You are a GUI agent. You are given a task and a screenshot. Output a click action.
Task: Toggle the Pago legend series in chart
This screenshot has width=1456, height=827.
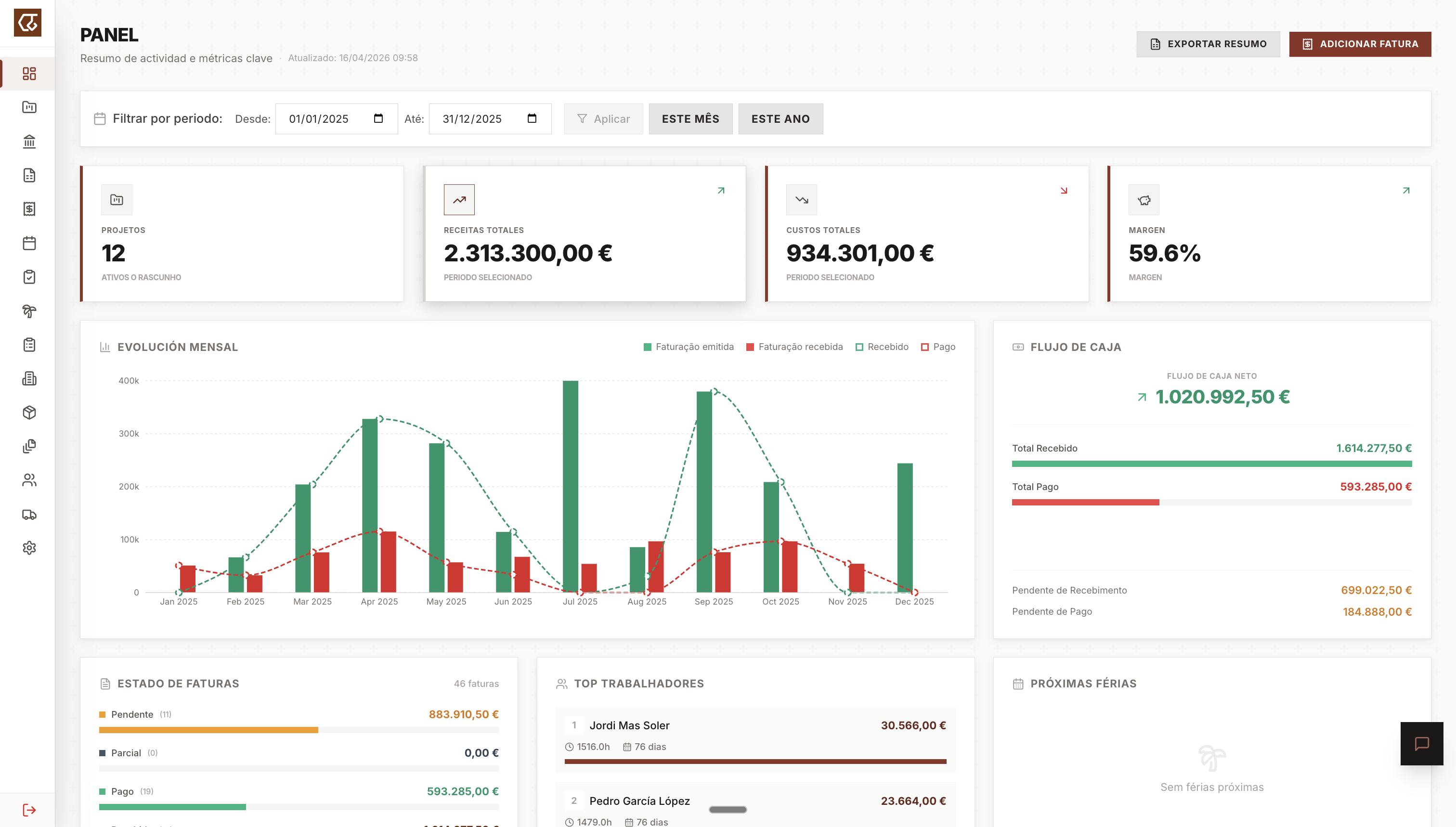click(938, 347)
